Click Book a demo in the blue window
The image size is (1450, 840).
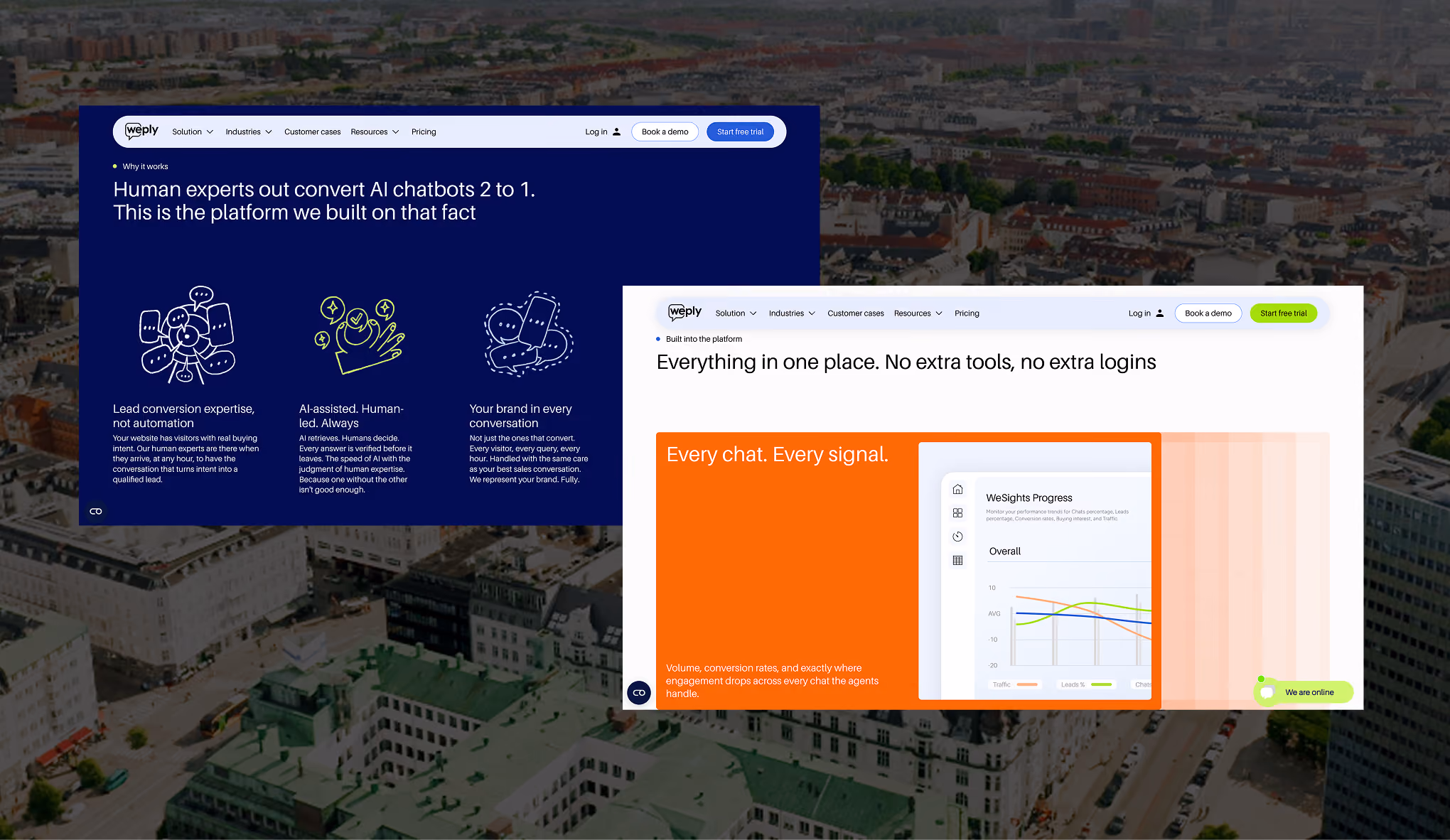click(665, 131)
